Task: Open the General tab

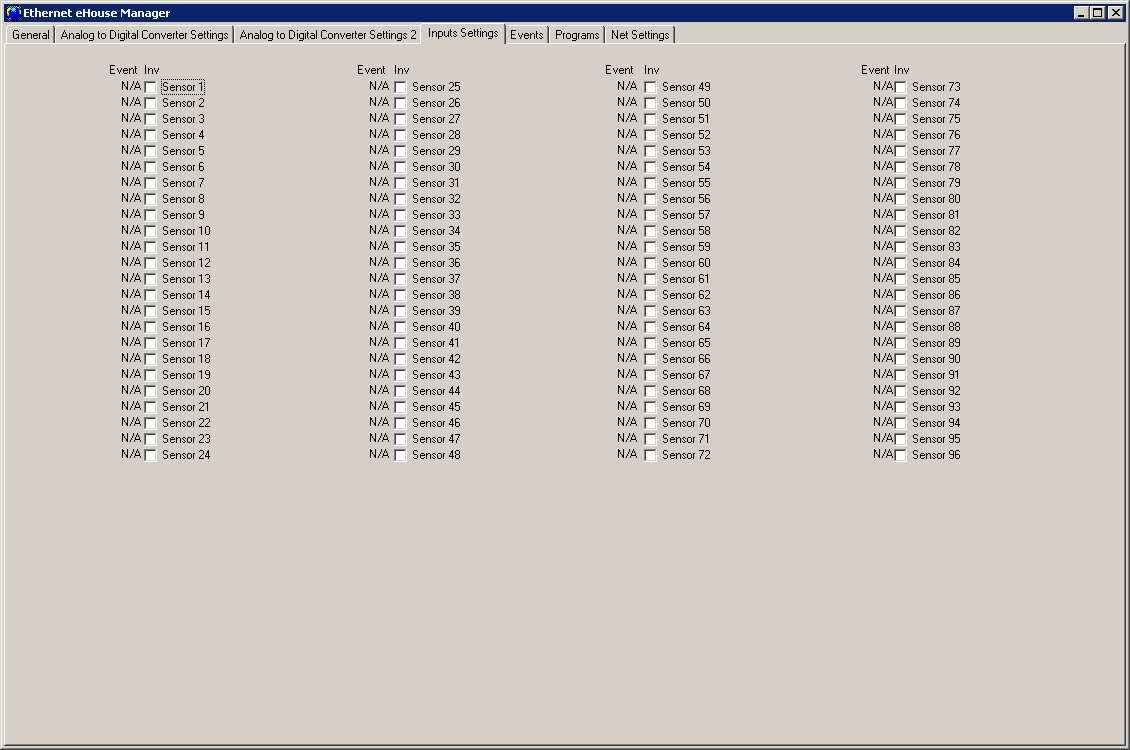Action: [x=31, y=35]
